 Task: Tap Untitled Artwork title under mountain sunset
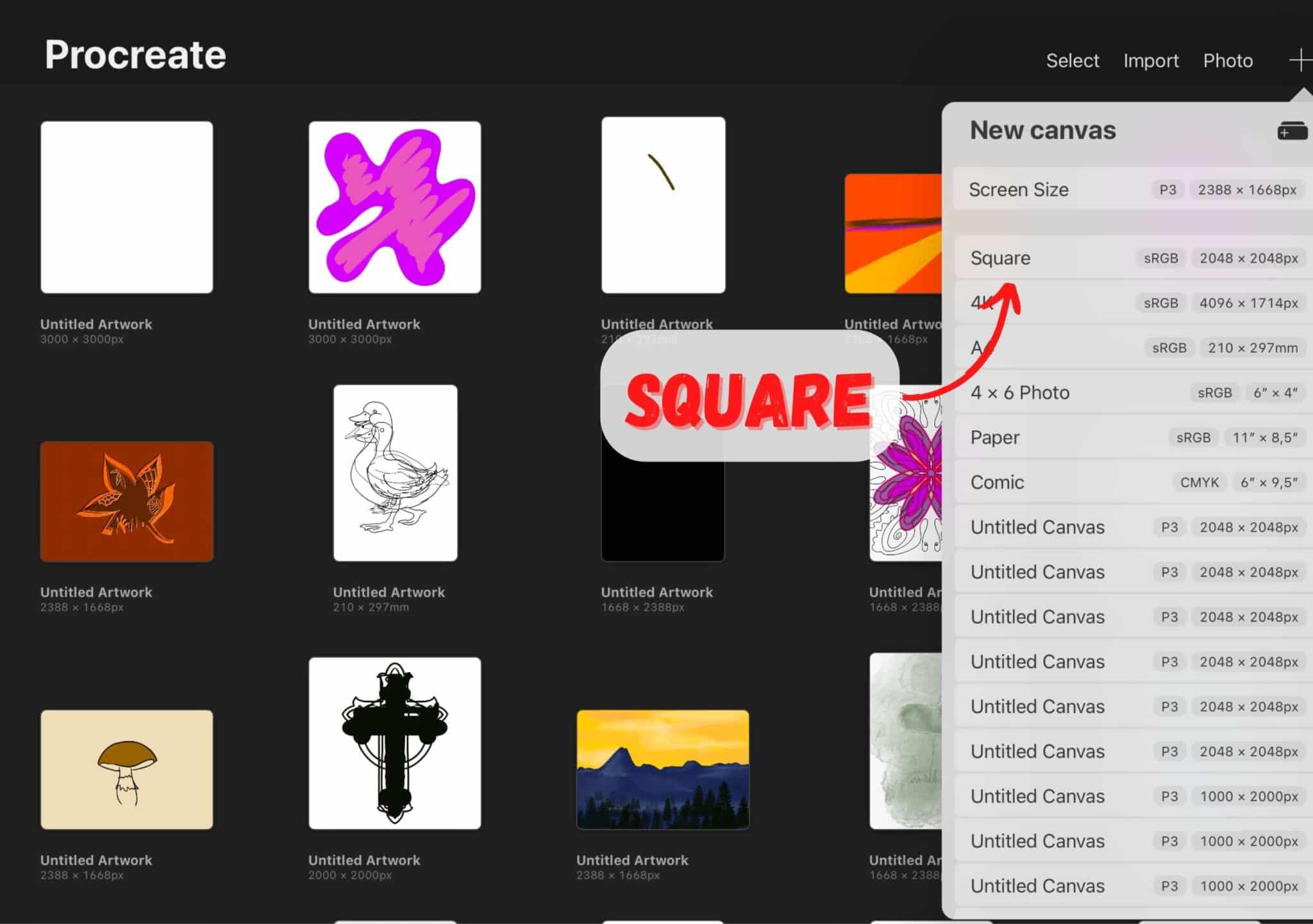(x=632, y=861)
